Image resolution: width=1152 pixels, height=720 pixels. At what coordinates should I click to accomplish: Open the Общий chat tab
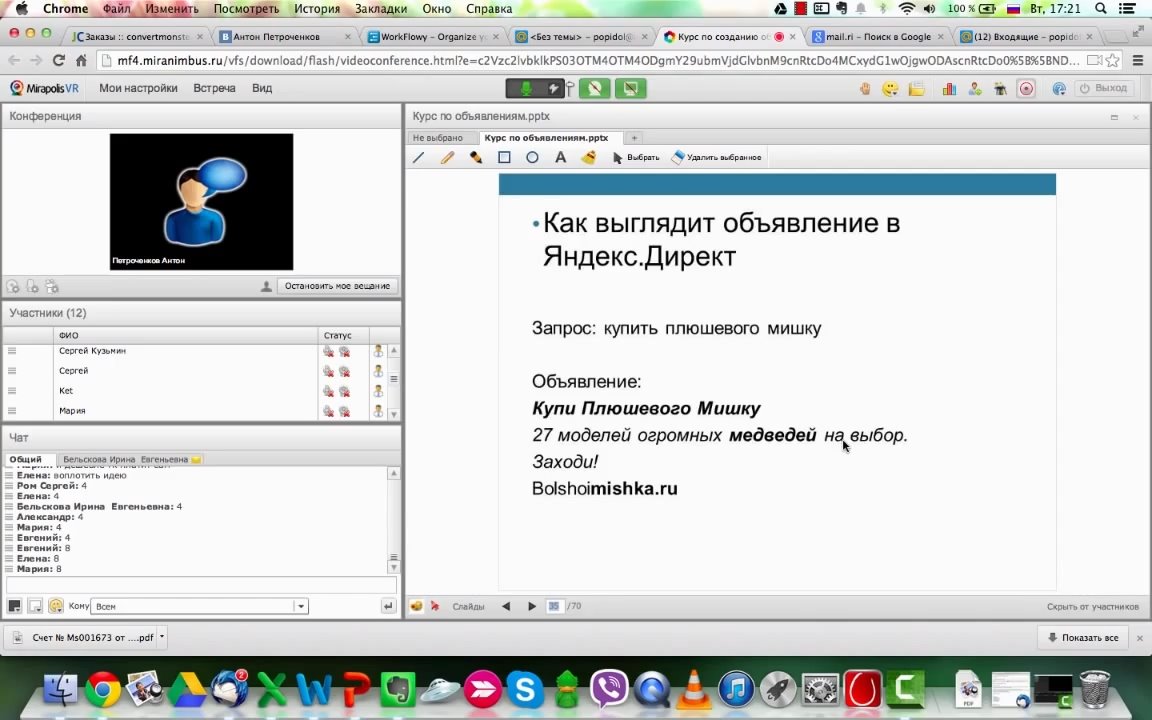(x=26, y=459)
